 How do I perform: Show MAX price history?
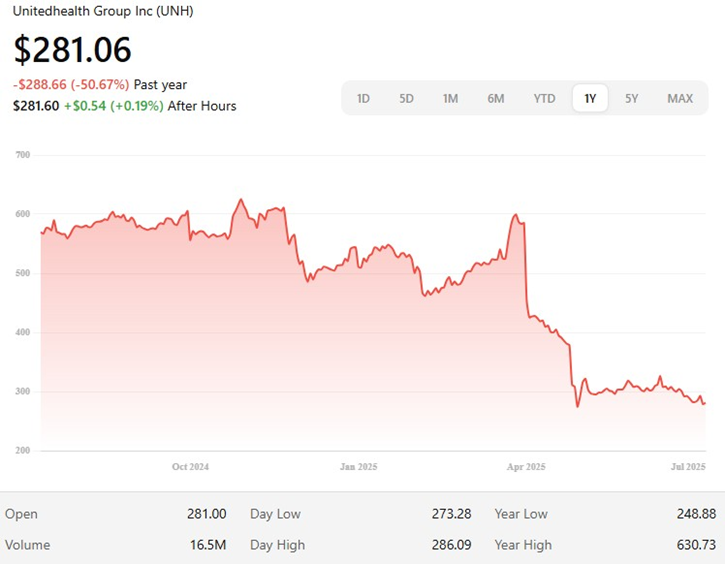[x=680, y=98]
